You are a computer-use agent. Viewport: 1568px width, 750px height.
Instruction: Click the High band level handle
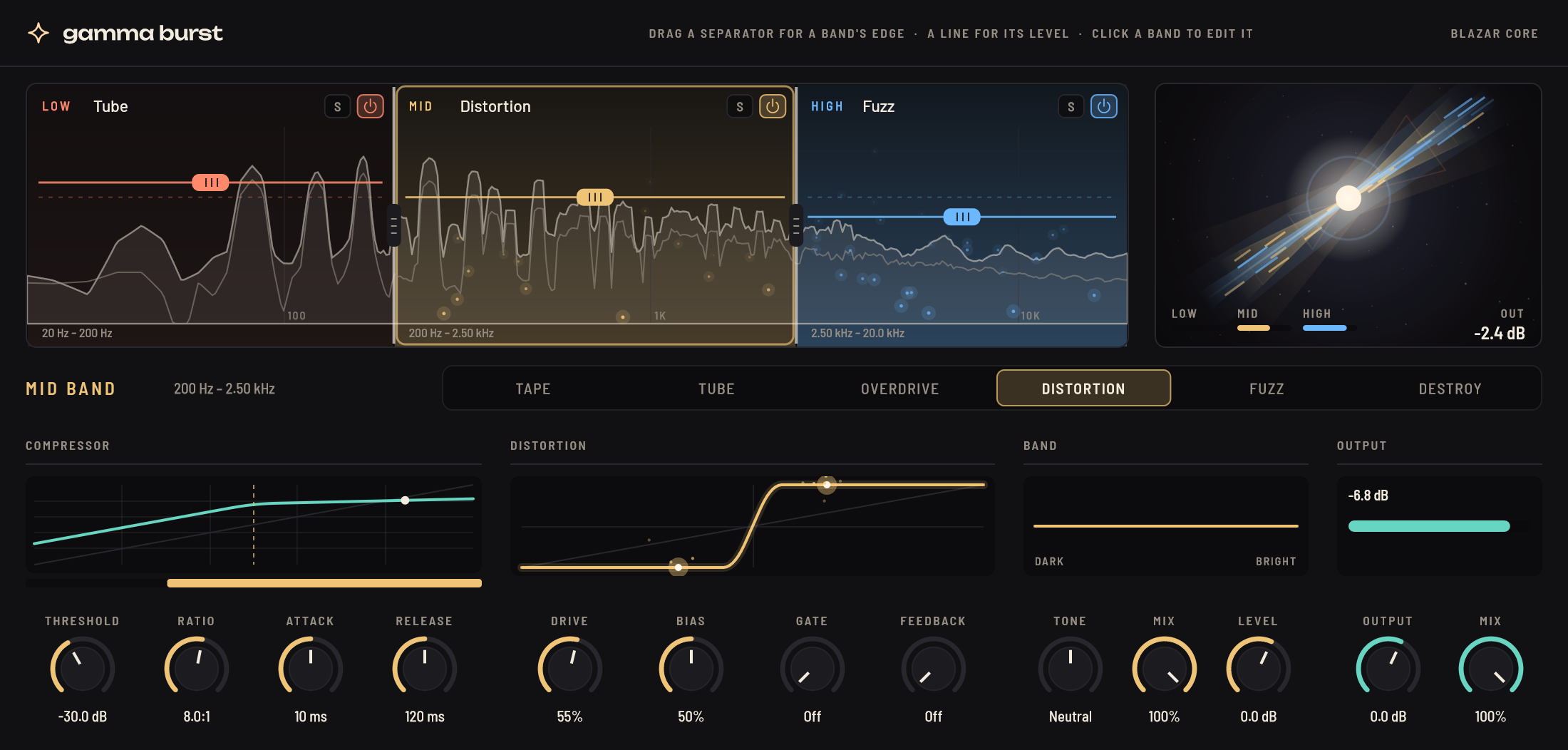point(961,217)
